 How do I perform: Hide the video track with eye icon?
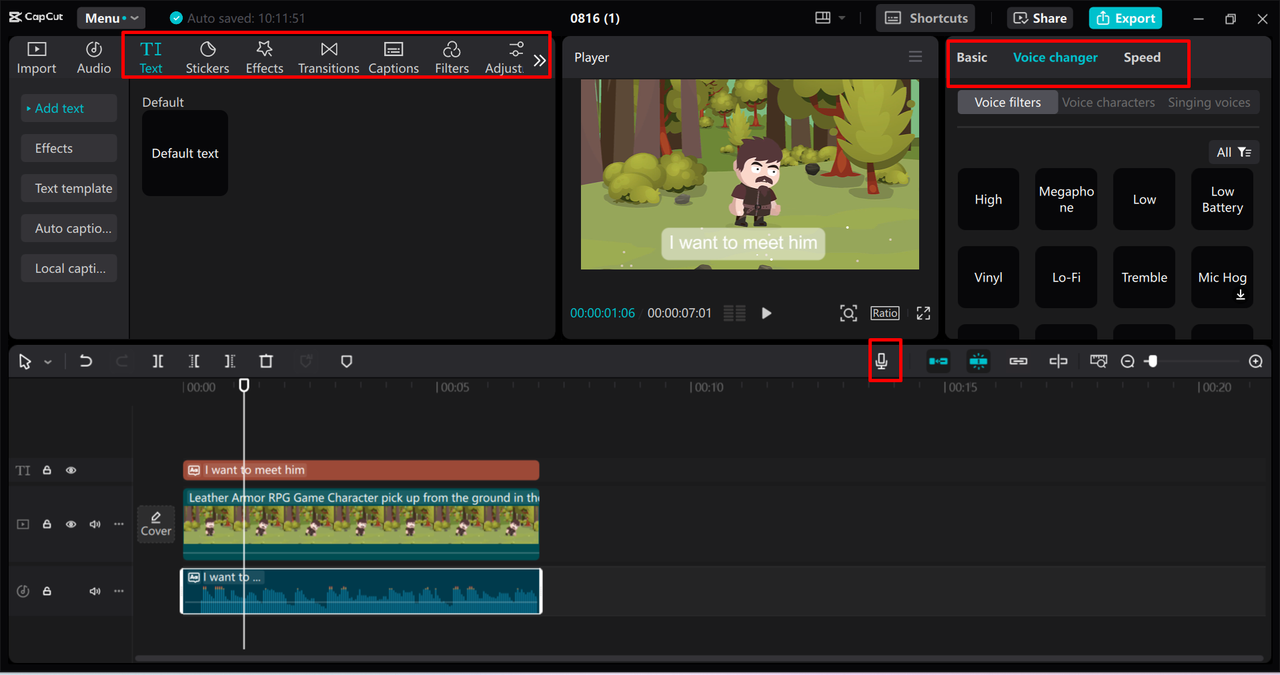coord(71,524)
